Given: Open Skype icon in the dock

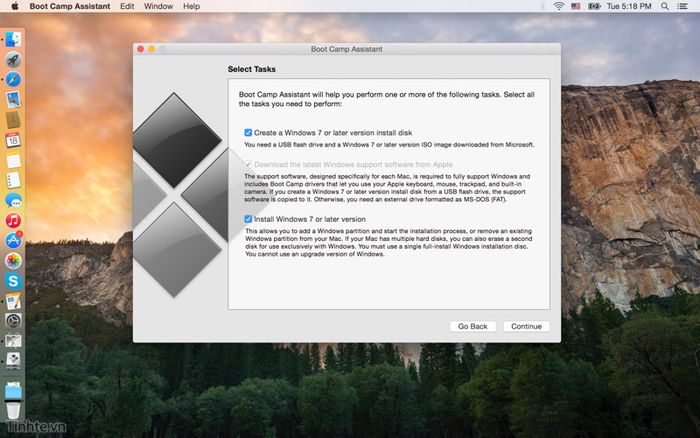Looking at the screenshot, I should tap(13, 281).
